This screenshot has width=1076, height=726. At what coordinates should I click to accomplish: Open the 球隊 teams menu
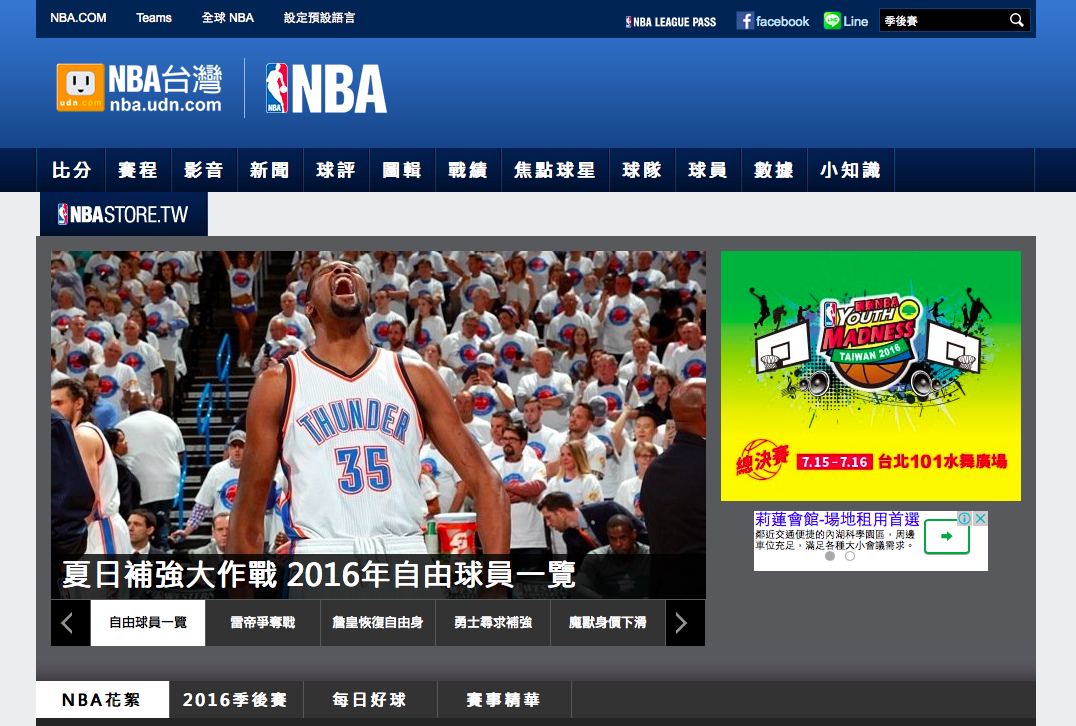click(x=642, y=170)
